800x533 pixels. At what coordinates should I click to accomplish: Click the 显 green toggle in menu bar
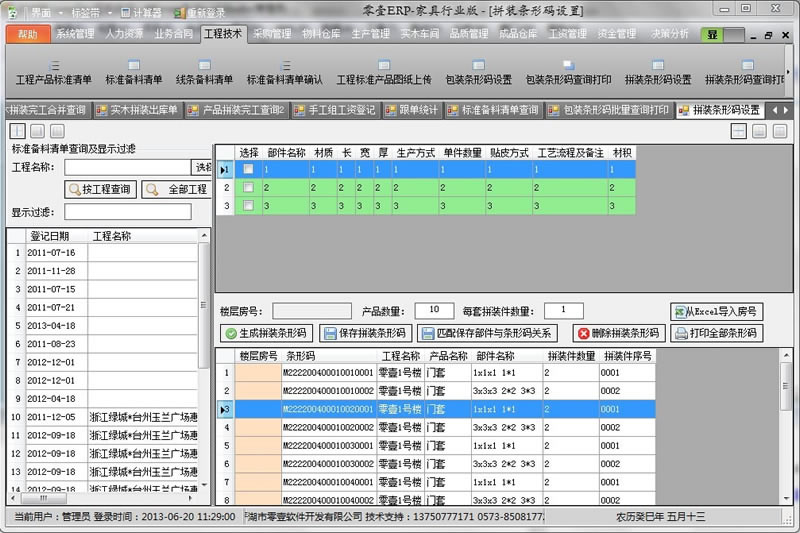712,35
